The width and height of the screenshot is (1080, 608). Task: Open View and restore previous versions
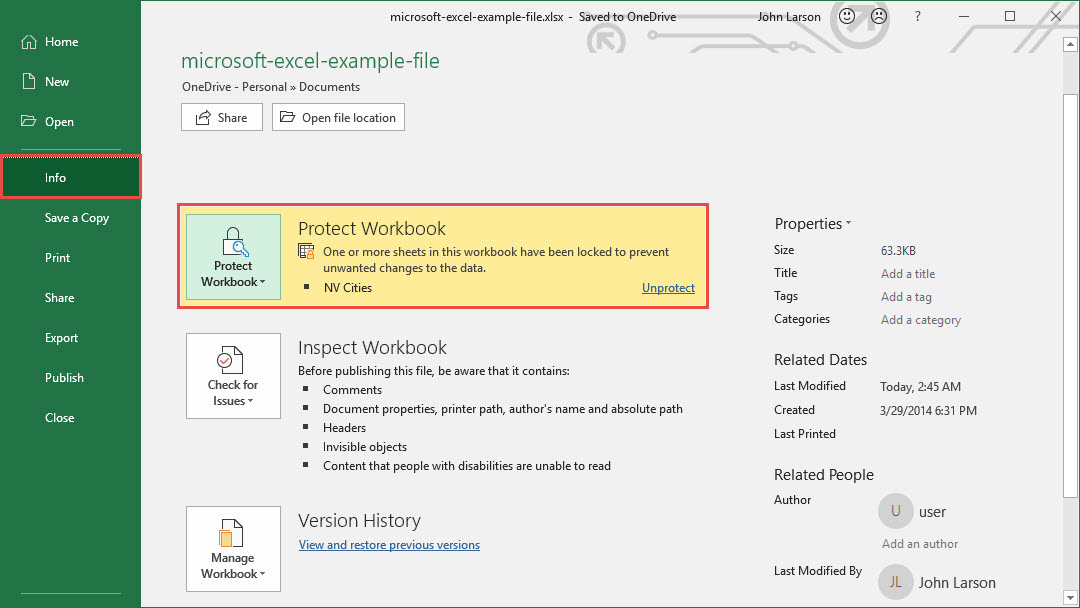[x=389, y=545]
